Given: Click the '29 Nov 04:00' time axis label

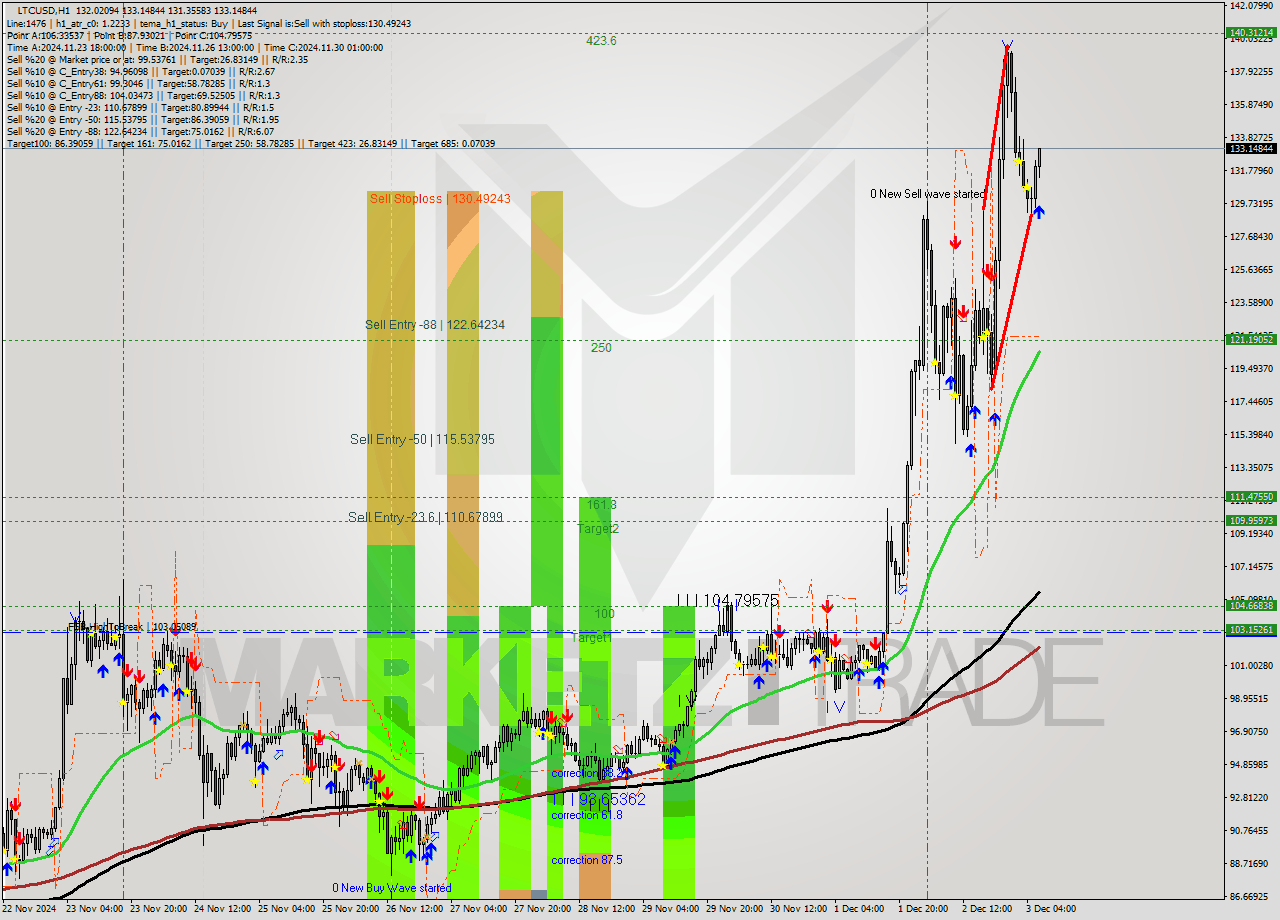Looking at the screenshot, I should coord(669,909).
